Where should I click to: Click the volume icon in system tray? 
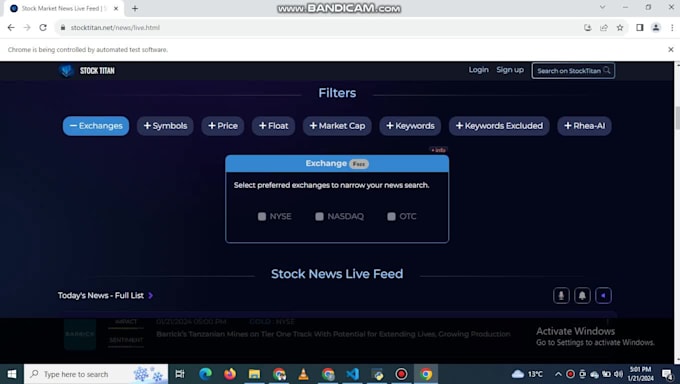click(x=618, y=374)
